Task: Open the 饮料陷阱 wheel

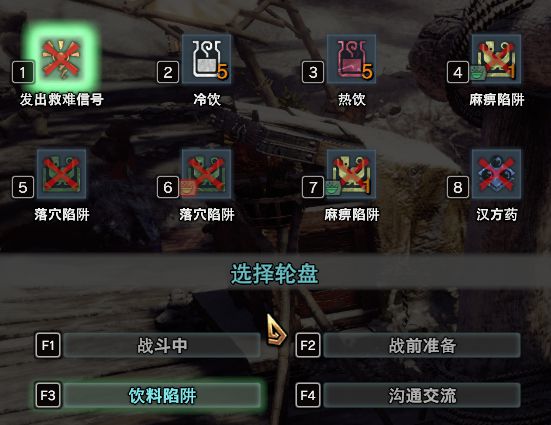Action: pyautogui.click(x=162, y=395)
